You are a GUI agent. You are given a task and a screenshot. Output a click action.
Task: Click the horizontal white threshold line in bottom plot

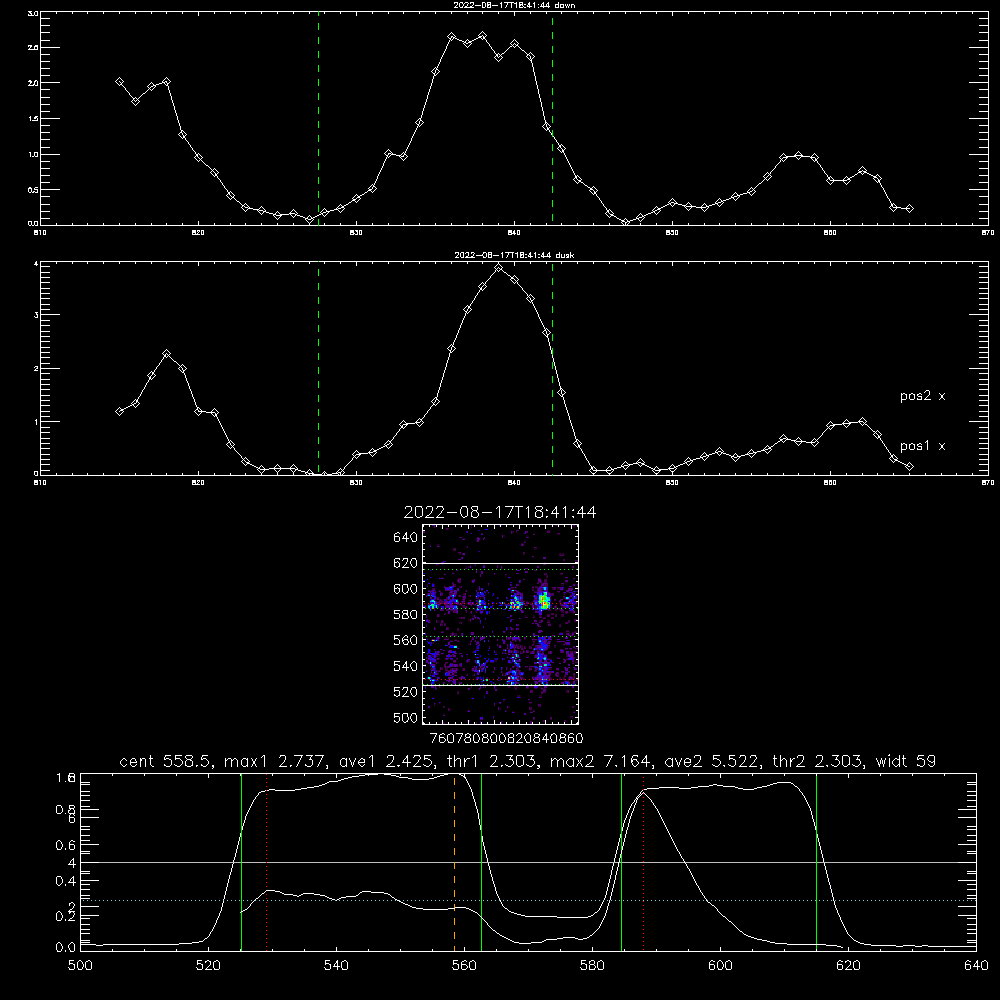pos(528,862)
